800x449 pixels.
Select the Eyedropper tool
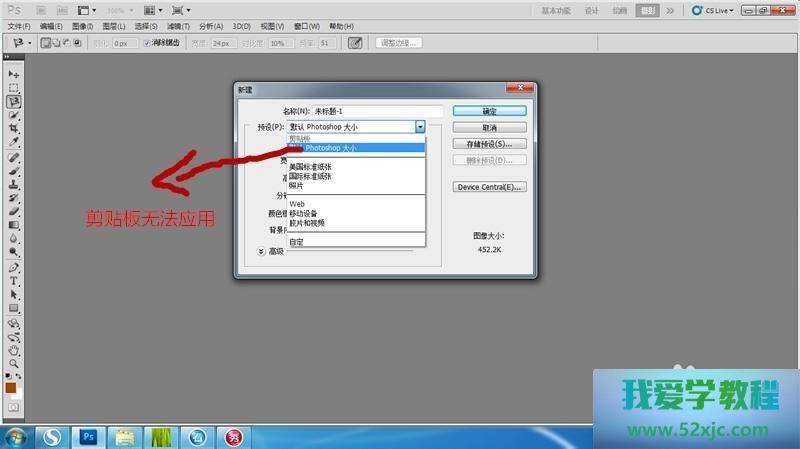pos(14,143)
